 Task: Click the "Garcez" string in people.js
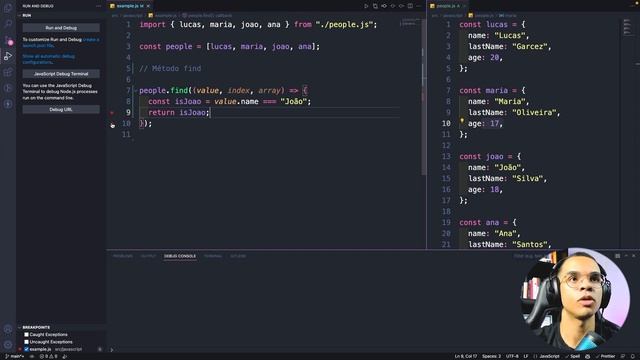tap(529, 47)
